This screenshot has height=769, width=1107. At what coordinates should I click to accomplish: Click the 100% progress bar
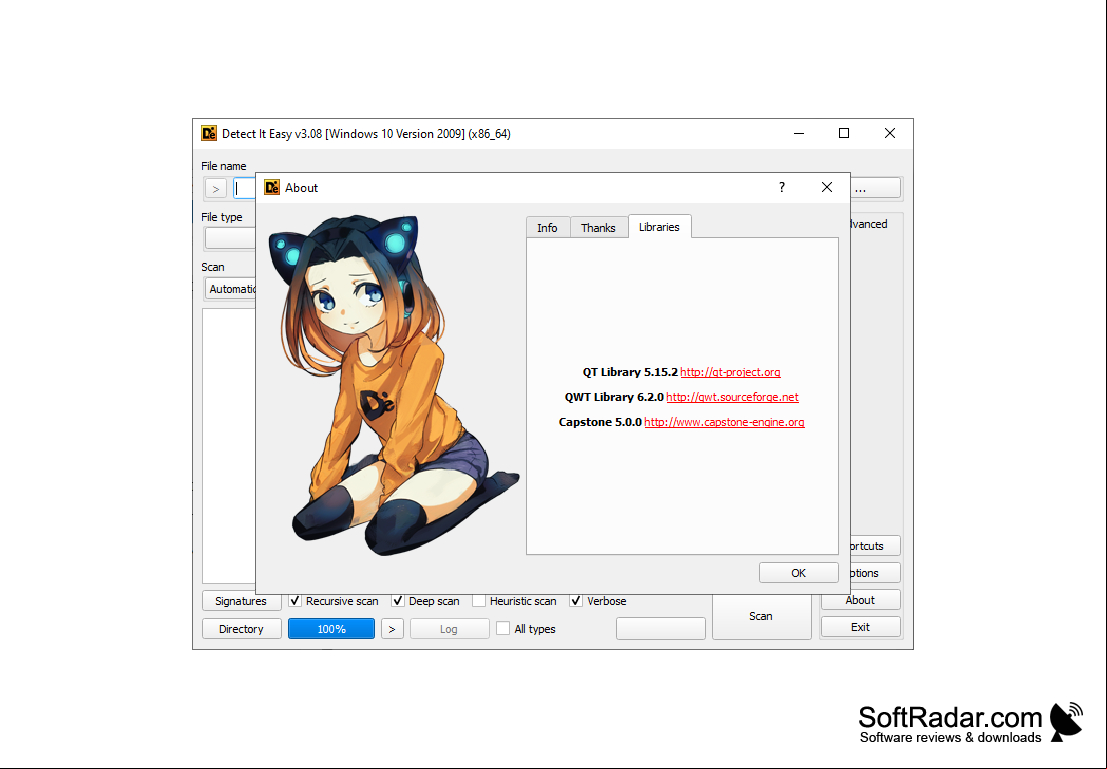(331, 628)
